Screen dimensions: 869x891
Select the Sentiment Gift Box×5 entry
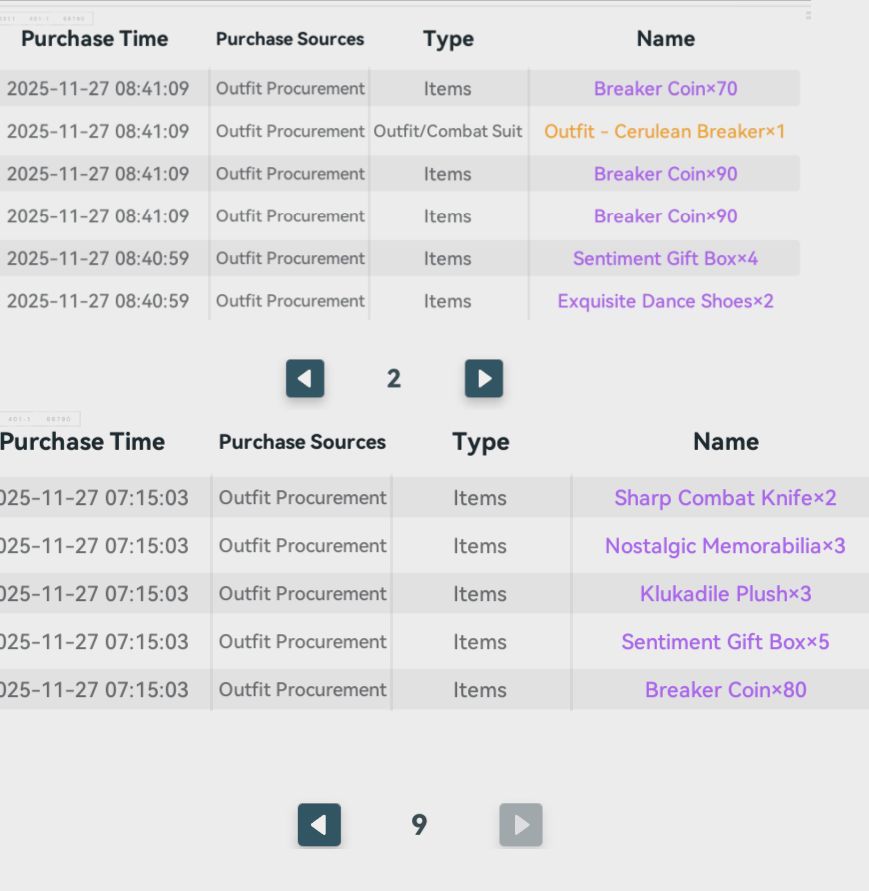coord(725,642)
